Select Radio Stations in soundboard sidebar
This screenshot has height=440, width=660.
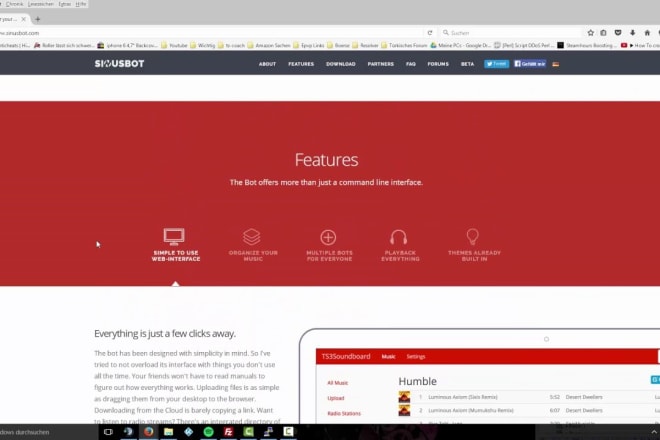344,413
